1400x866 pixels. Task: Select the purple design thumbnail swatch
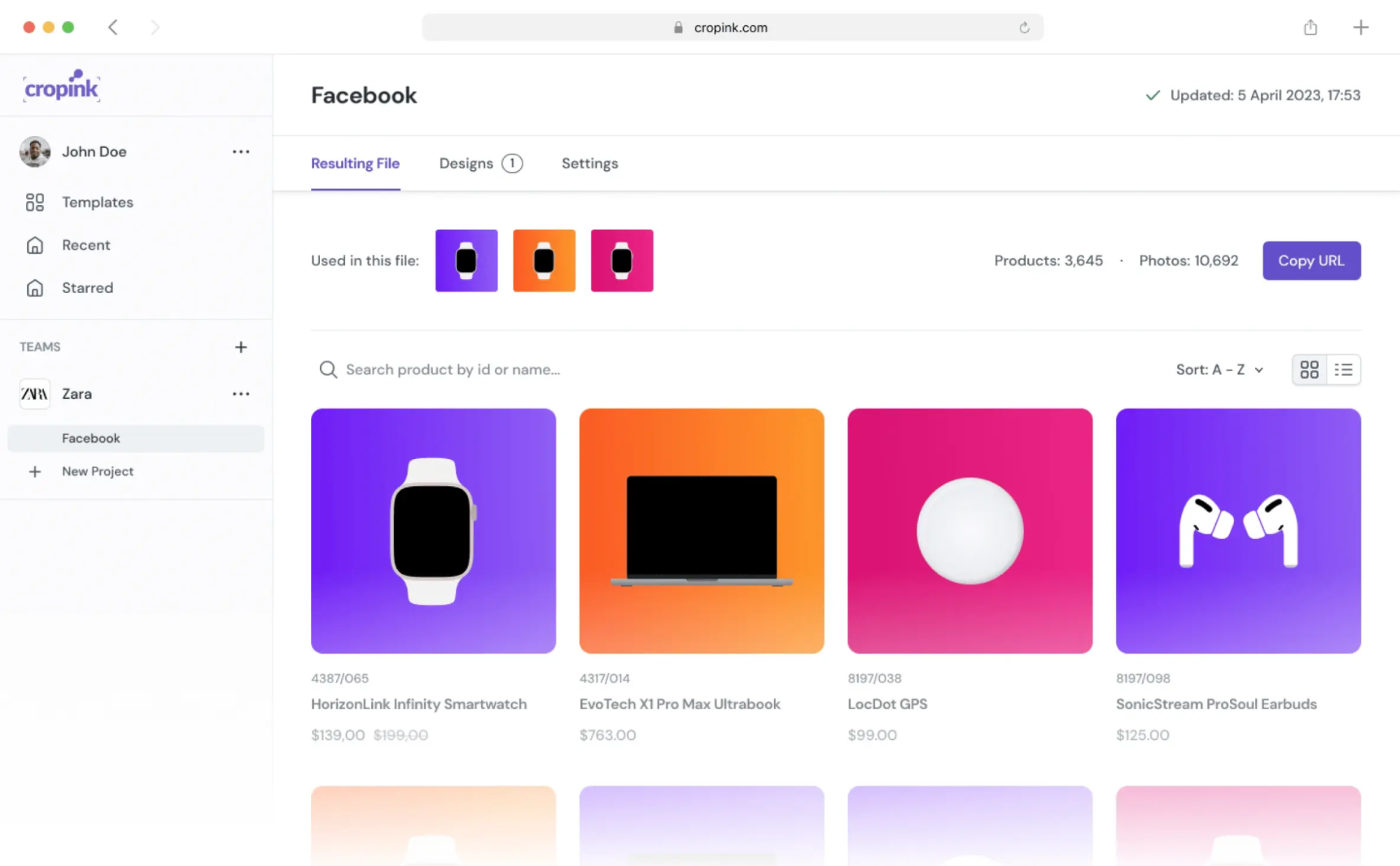point(466,261)
